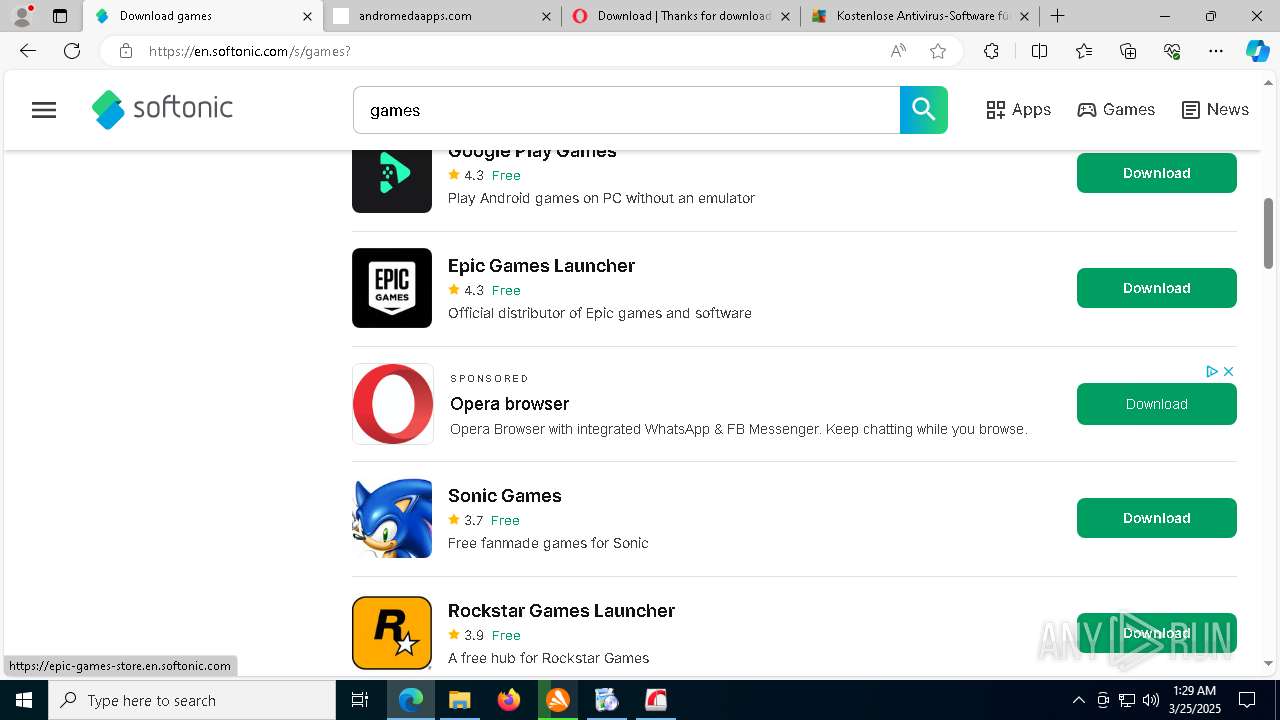Download Google Play Games
1280x720 pixels.
click(1156, 173)
